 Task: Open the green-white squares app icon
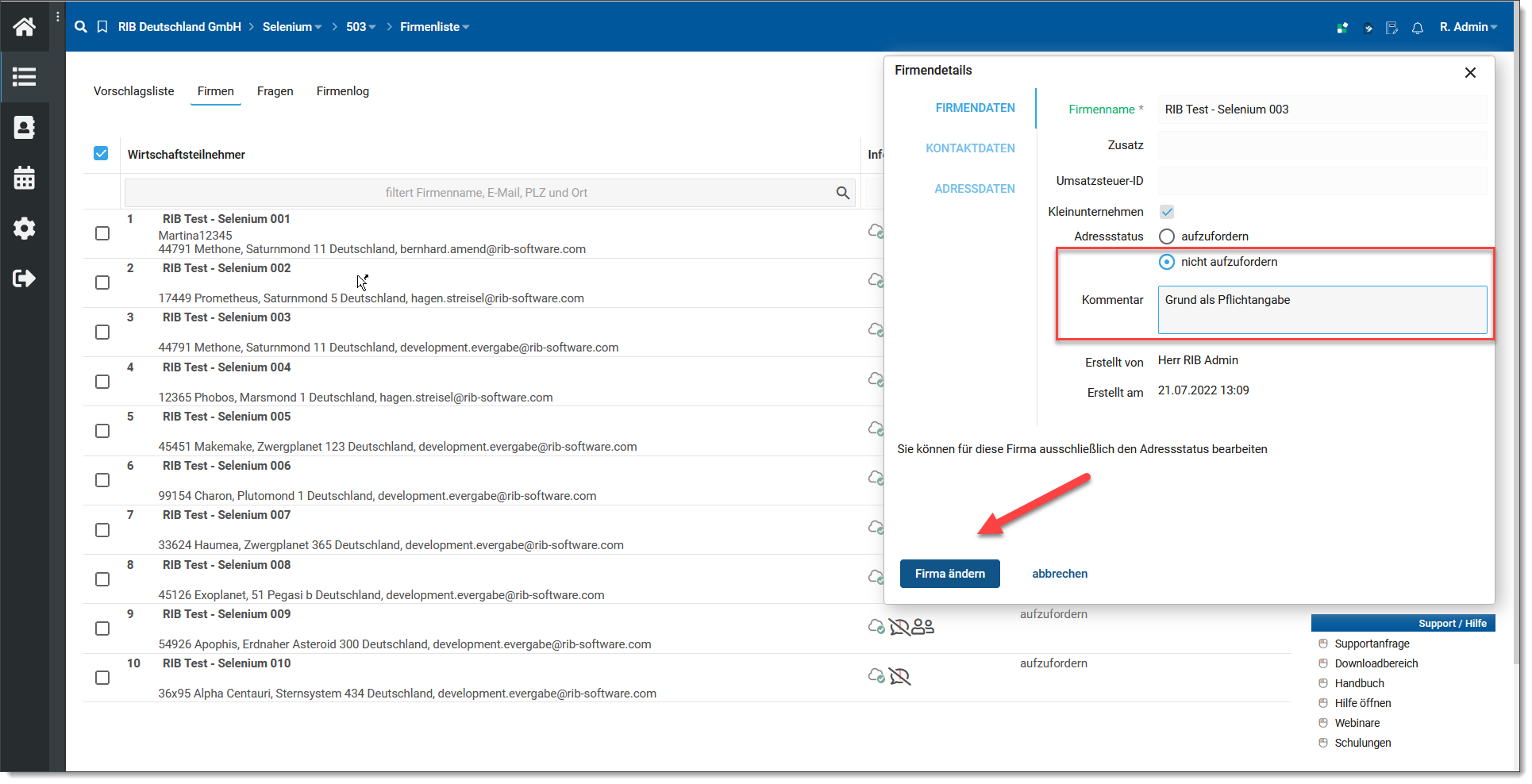point(1342,28)
